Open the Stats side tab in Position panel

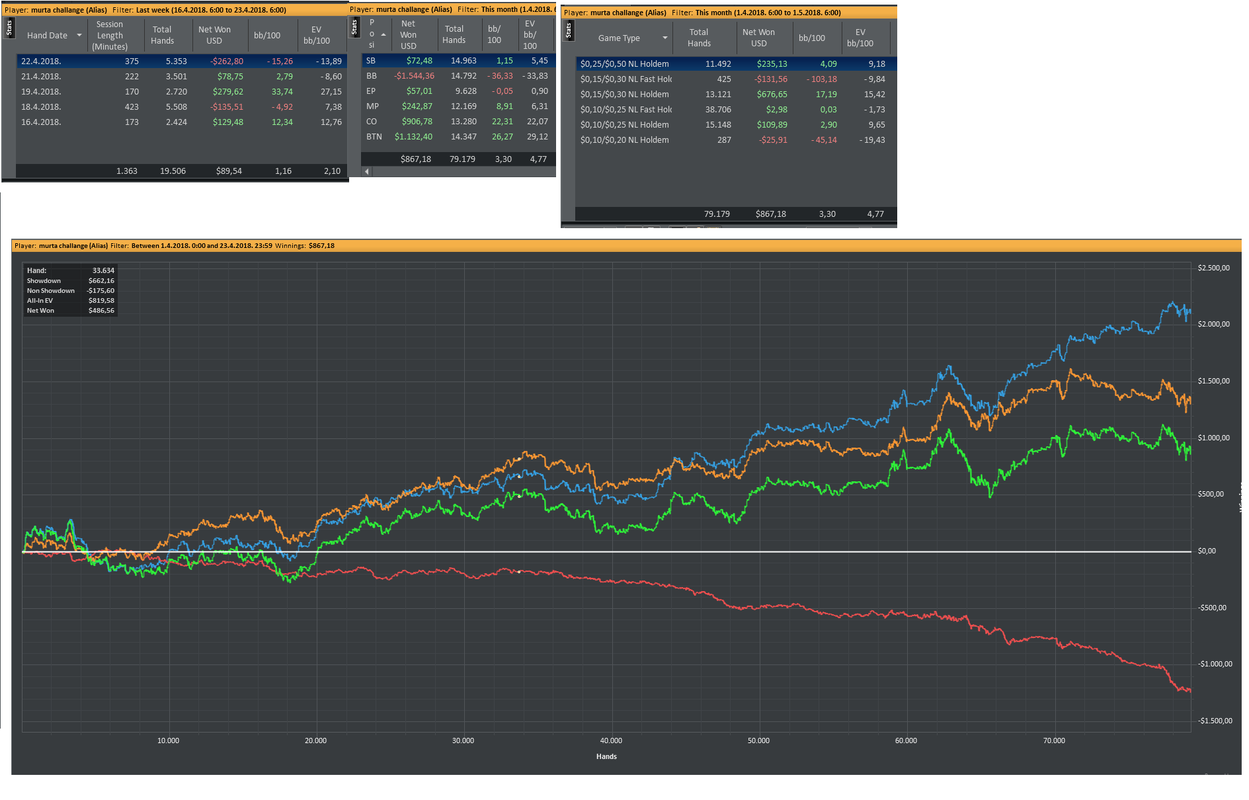354,28
